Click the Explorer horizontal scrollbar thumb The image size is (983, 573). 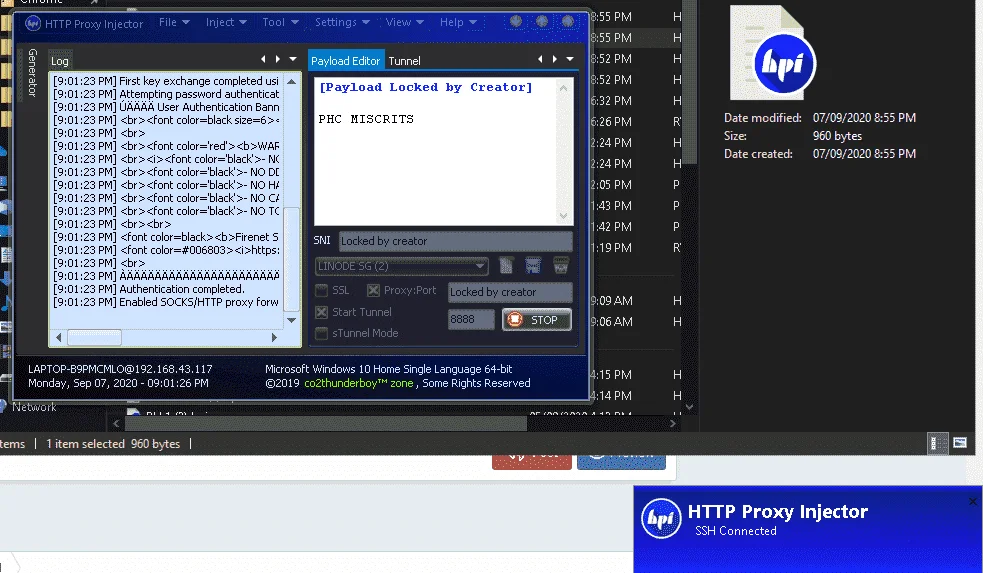tap(325, 423)
